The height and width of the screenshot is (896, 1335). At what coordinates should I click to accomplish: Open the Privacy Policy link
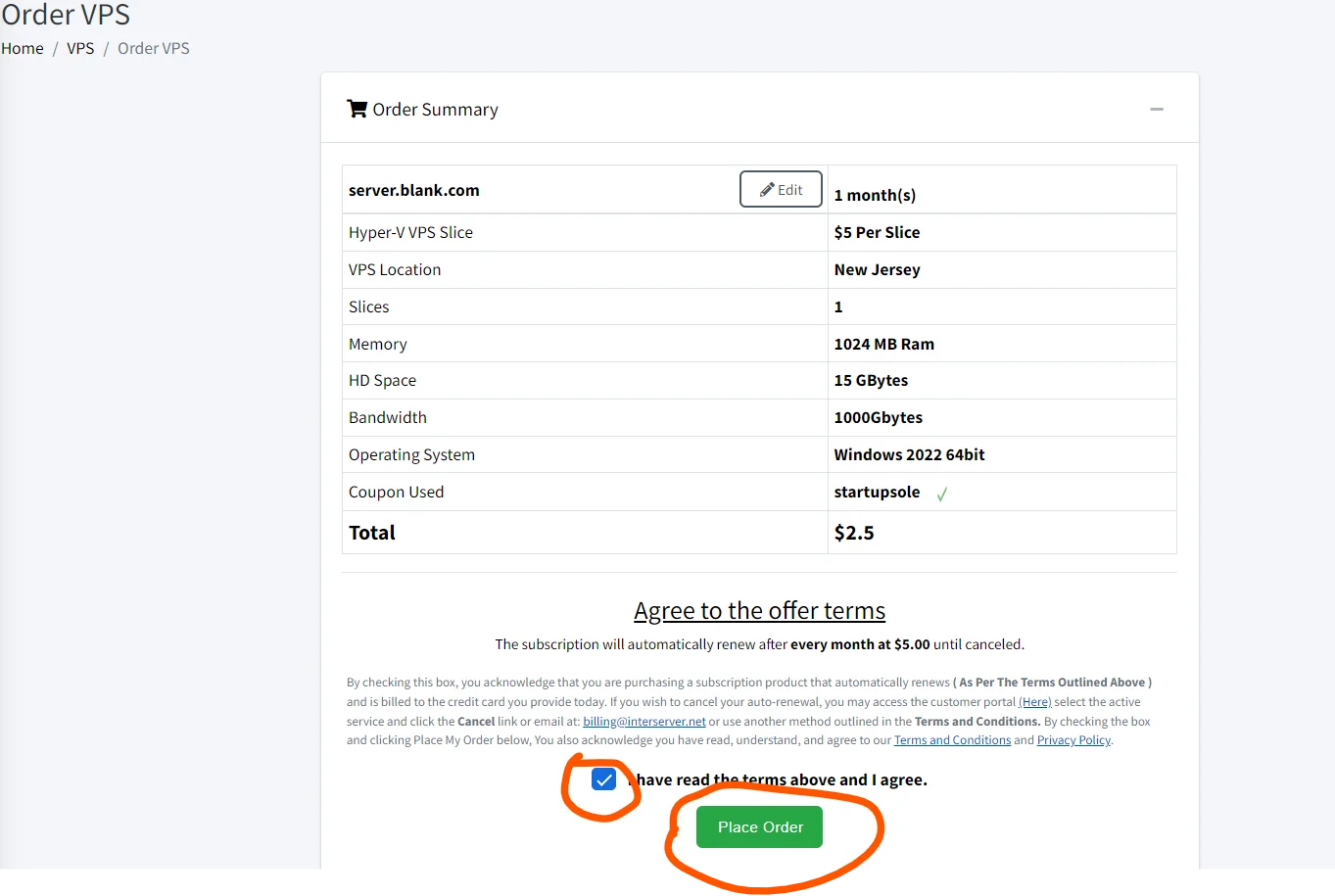(1073, 740)
